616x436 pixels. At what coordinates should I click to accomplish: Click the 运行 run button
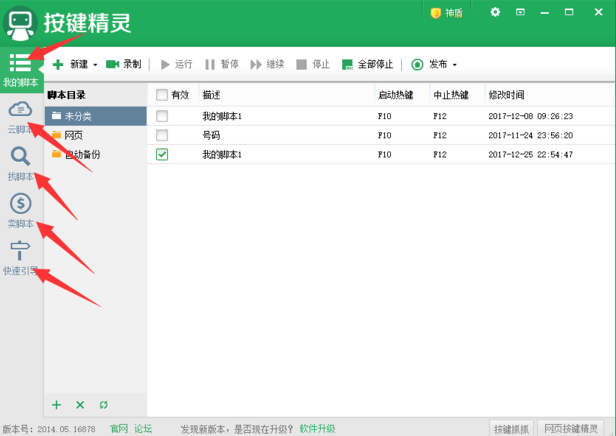176,64
